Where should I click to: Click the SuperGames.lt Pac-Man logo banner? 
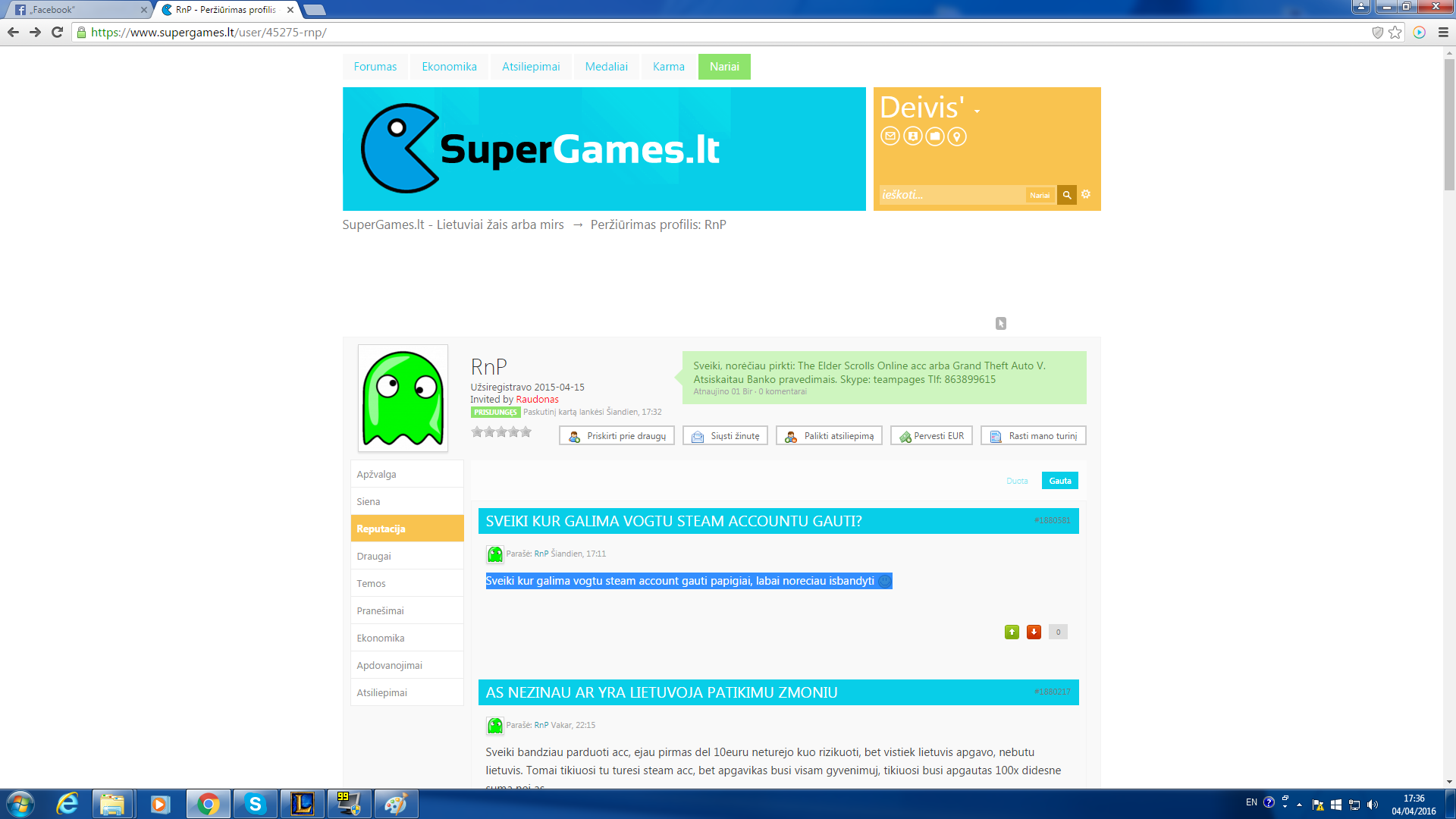tap(604, 149)
